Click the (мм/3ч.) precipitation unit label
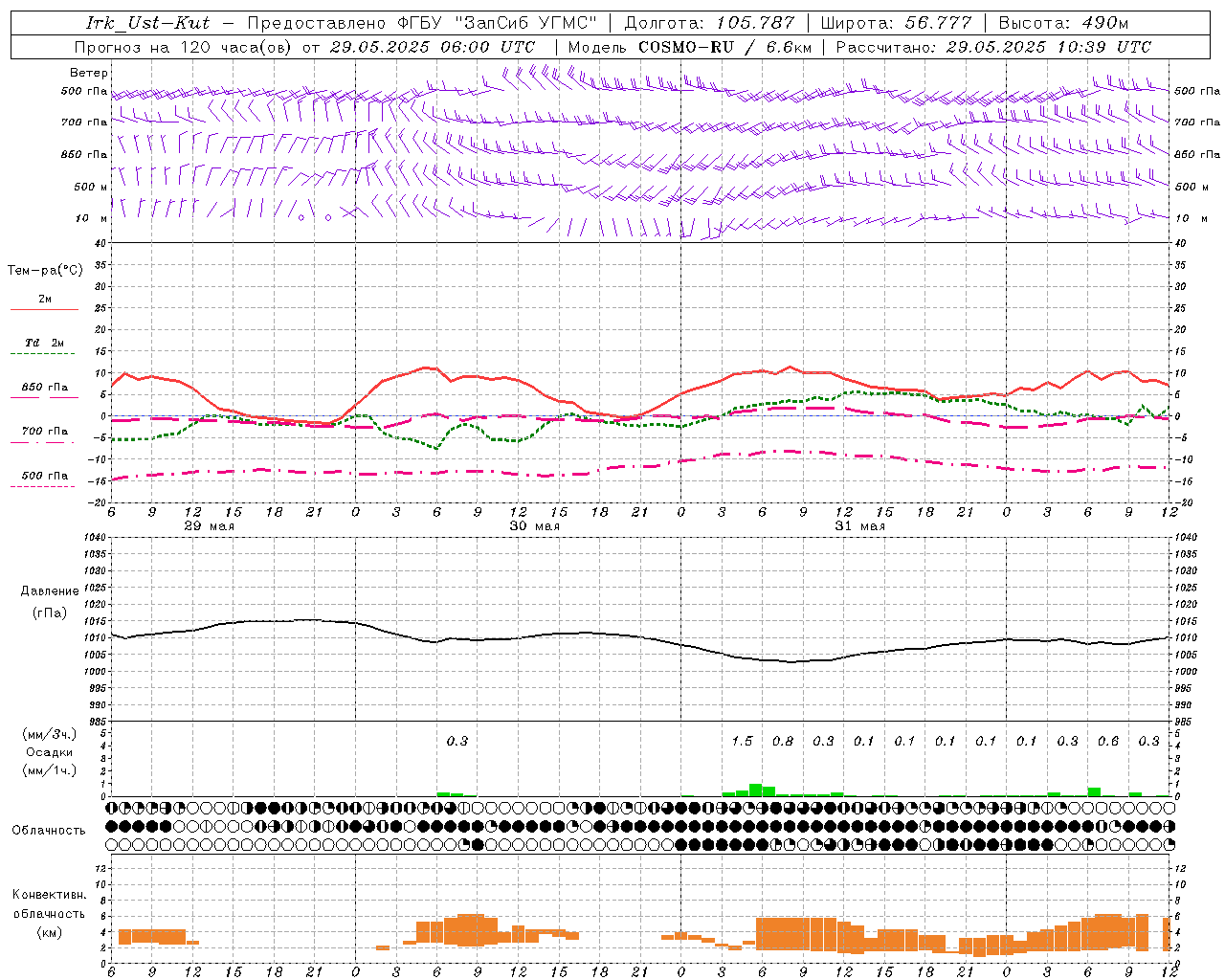Viewport: 1225px width, 980px height. click(50, 734)
